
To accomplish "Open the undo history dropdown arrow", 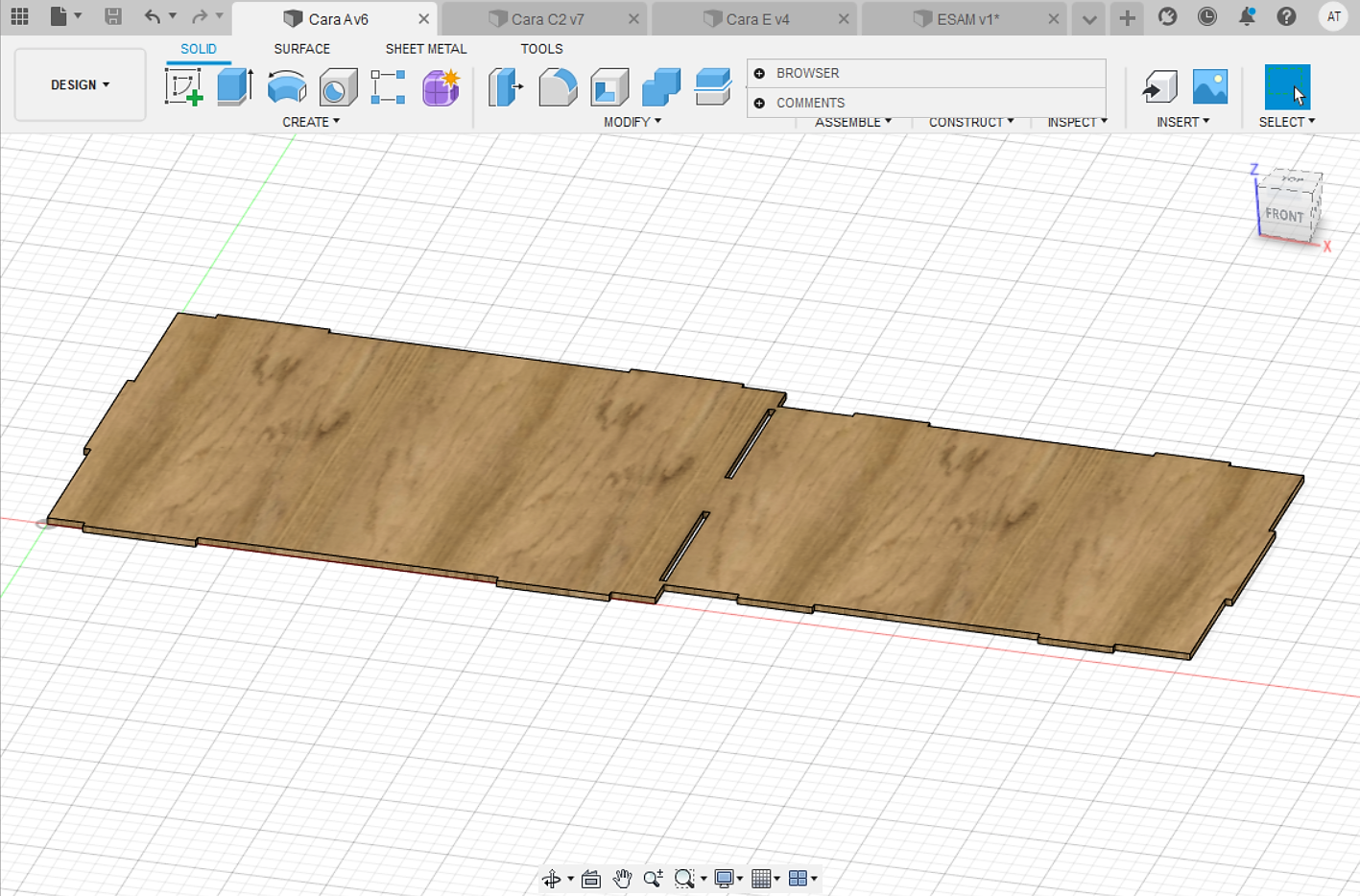I will coord(173,16).
